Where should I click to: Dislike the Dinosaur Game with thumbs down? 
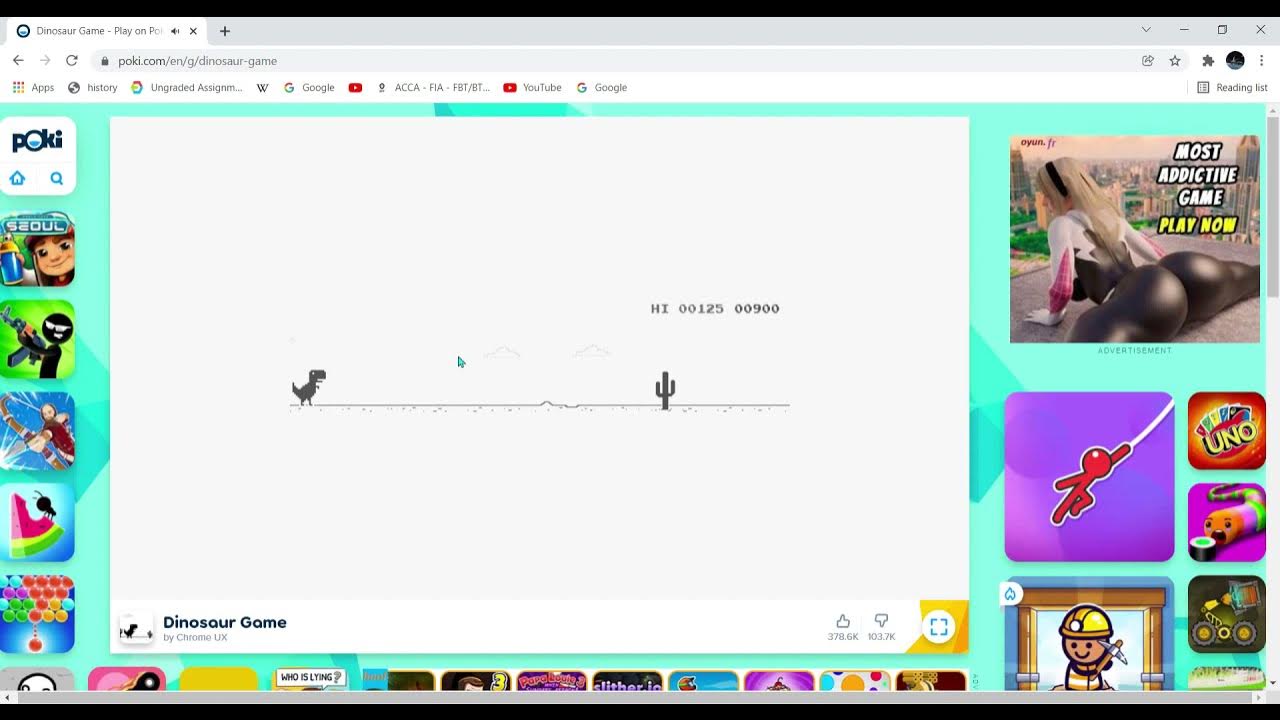tap(881, 621)
